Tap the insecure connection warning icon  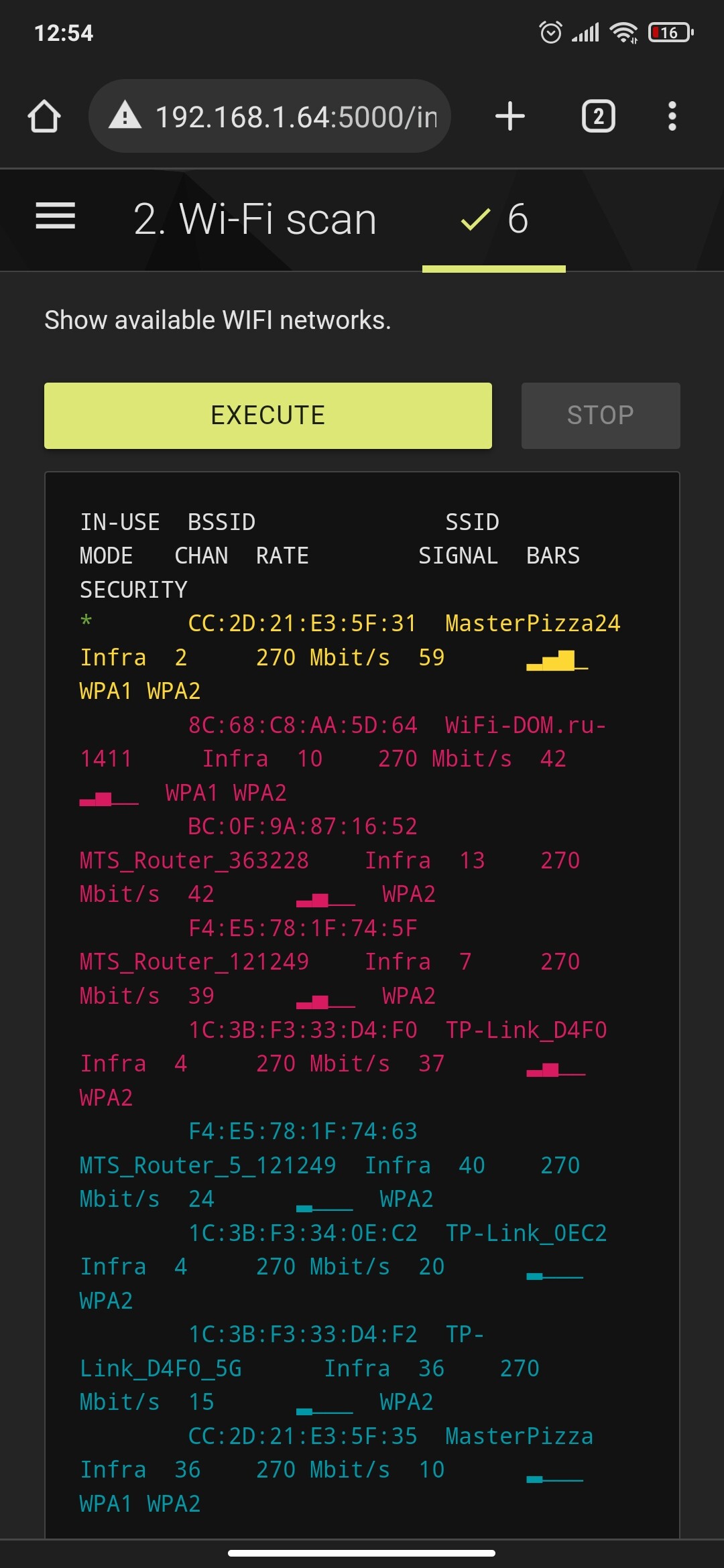[x=125, y=117]
